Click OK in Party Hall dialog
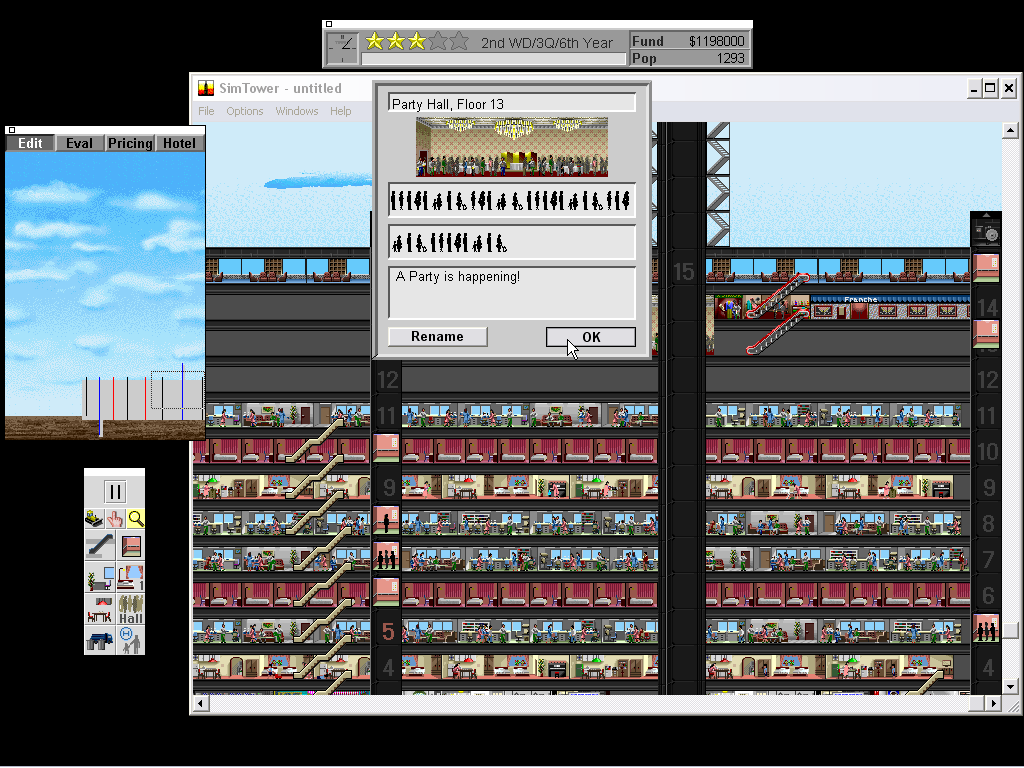 pyautogui.click(x=590, y=337)
